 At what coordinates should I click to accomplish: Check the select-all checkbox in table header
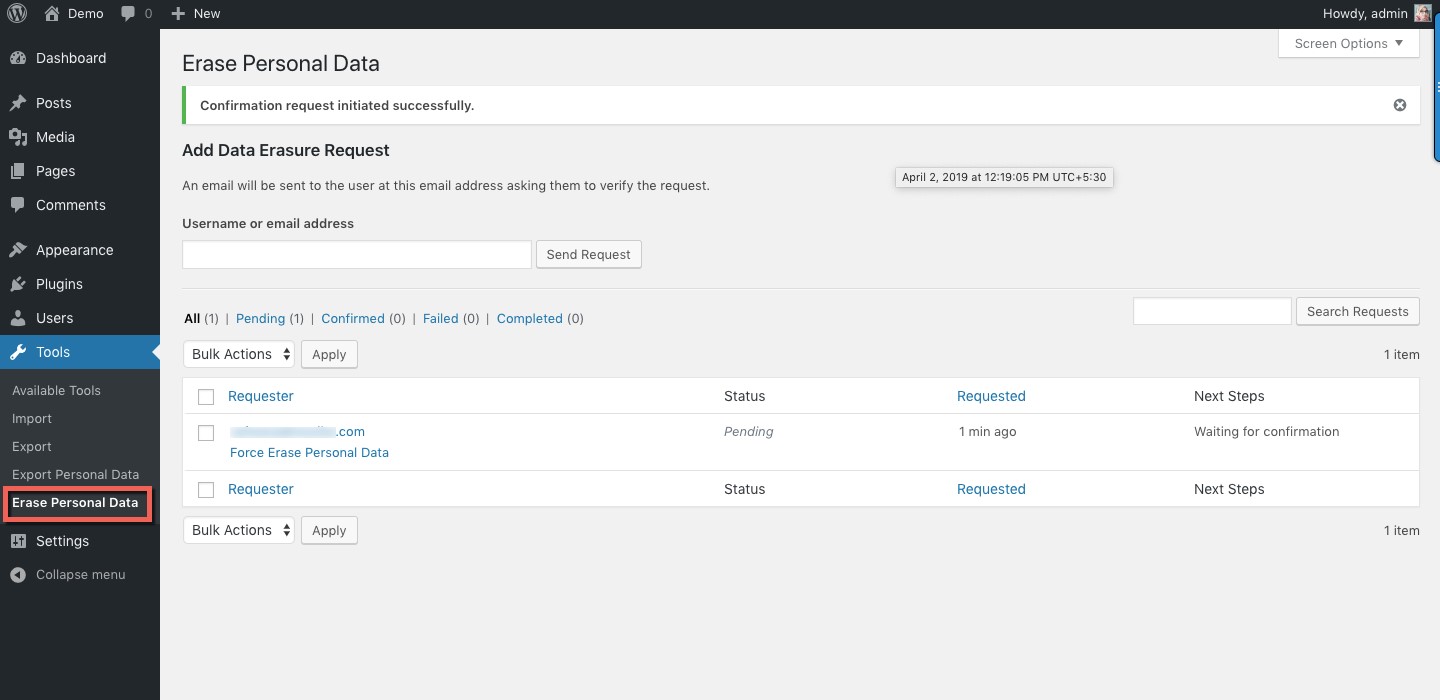coord(206,397)
